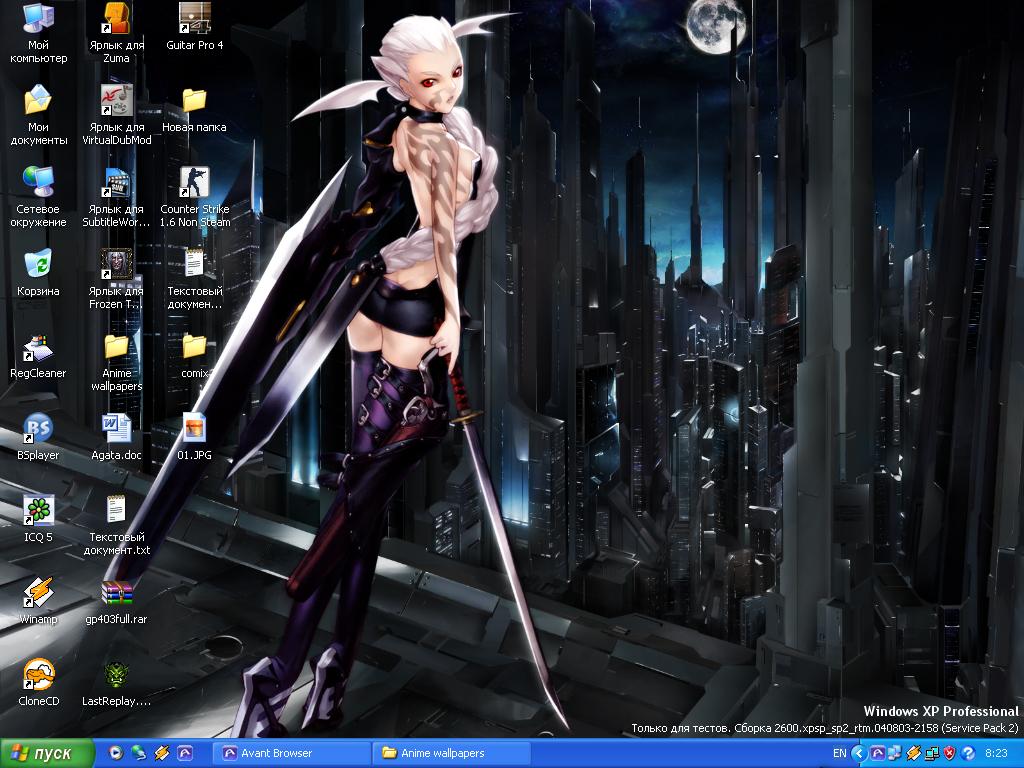Click the globe icon in Quick Launch

(x=138, y=753)
